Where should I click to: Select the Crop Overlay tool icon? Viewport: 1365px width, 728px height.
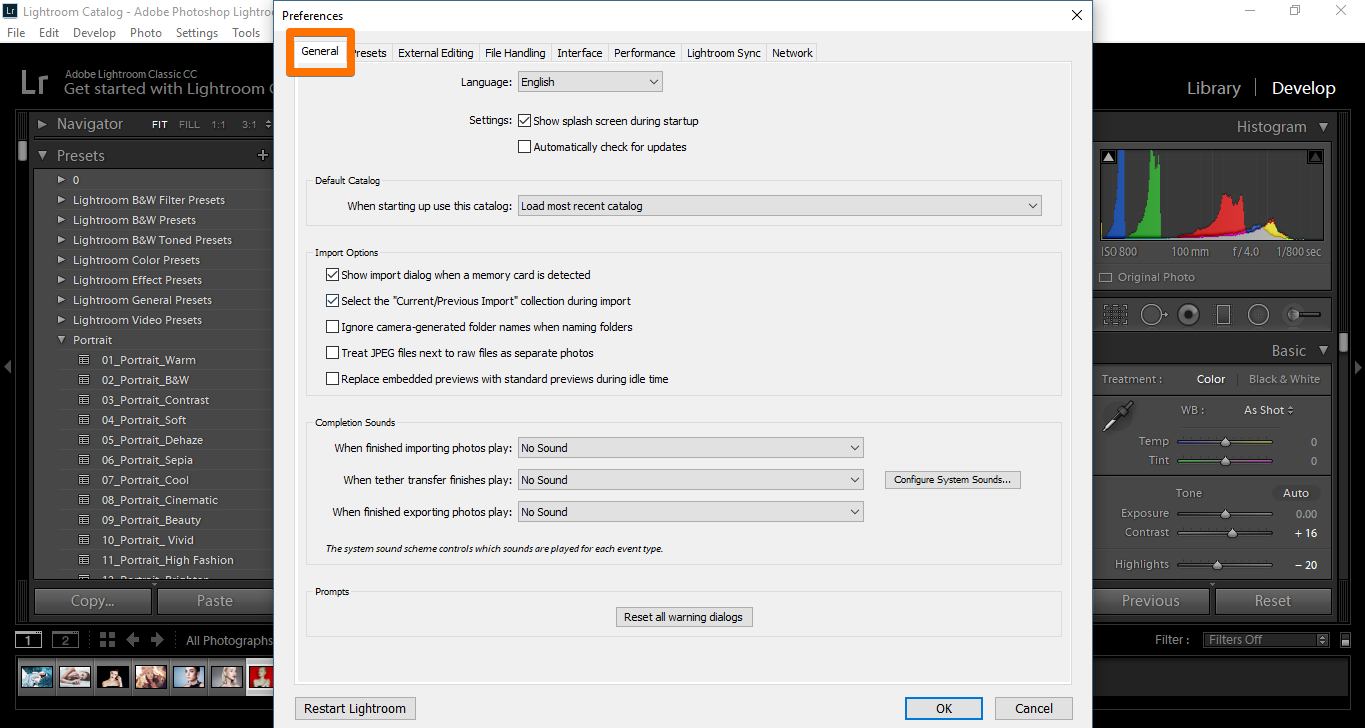click(1115, 315)
